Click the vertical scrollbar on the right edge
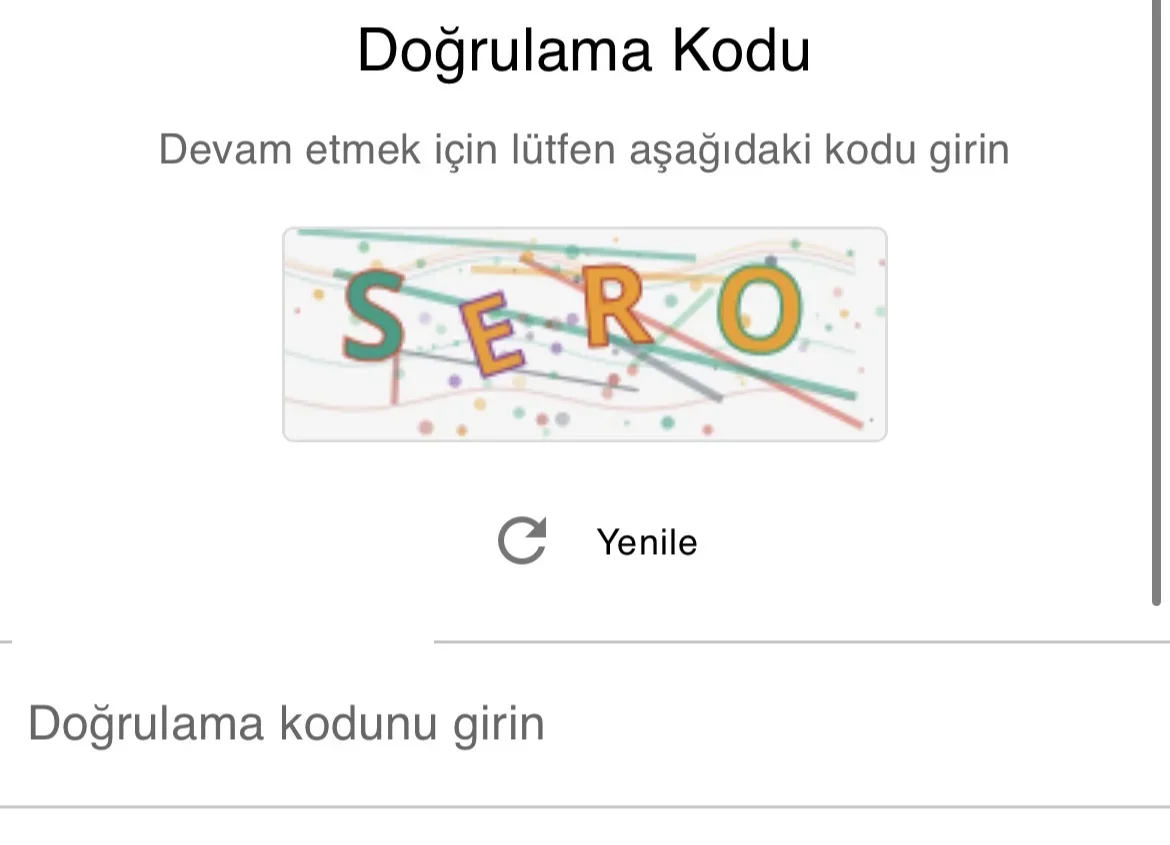The width and height of the screenshot is (1170, 845). click(x=1160, y=300)
